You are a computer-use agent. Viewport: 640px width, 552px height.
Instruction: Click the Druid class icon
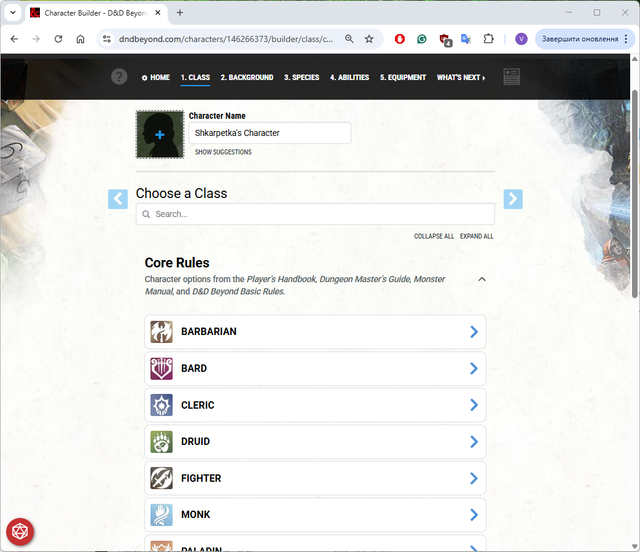tap(162, 441)
